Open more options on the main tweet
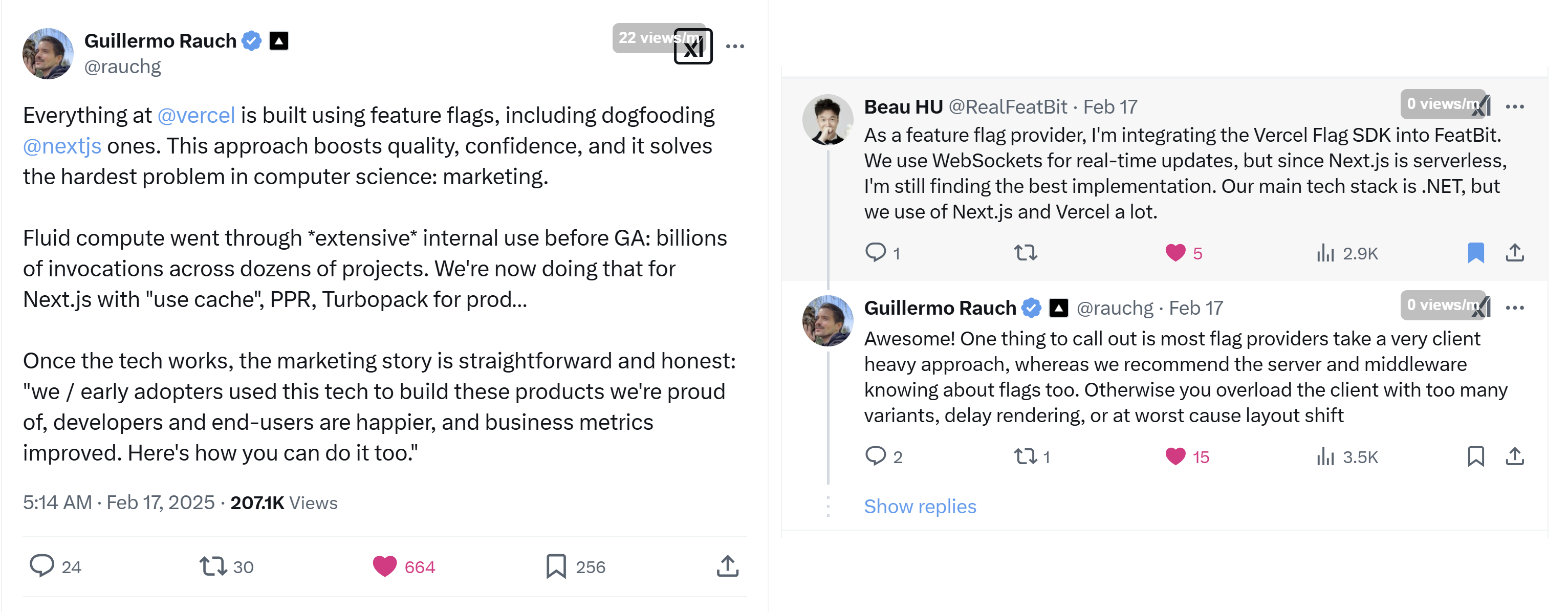Screen dimensions: 1568x612 tap(735, 46)
